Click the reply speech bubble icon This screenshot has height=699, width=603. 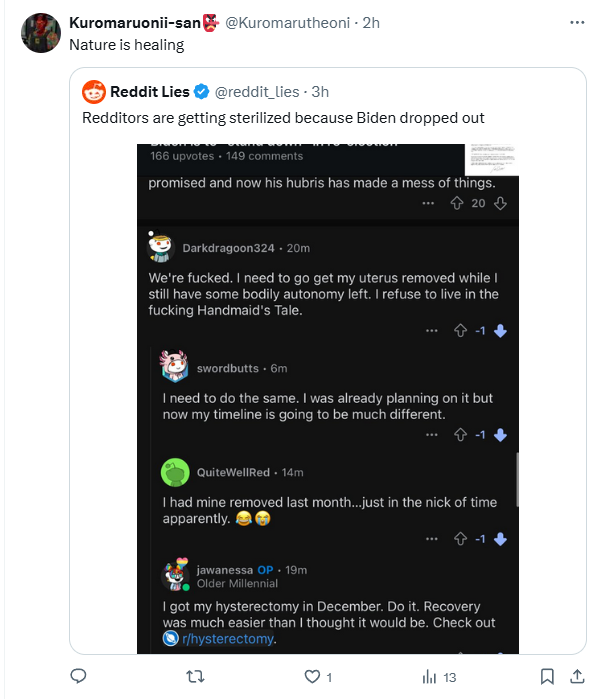tap(79, 677)
